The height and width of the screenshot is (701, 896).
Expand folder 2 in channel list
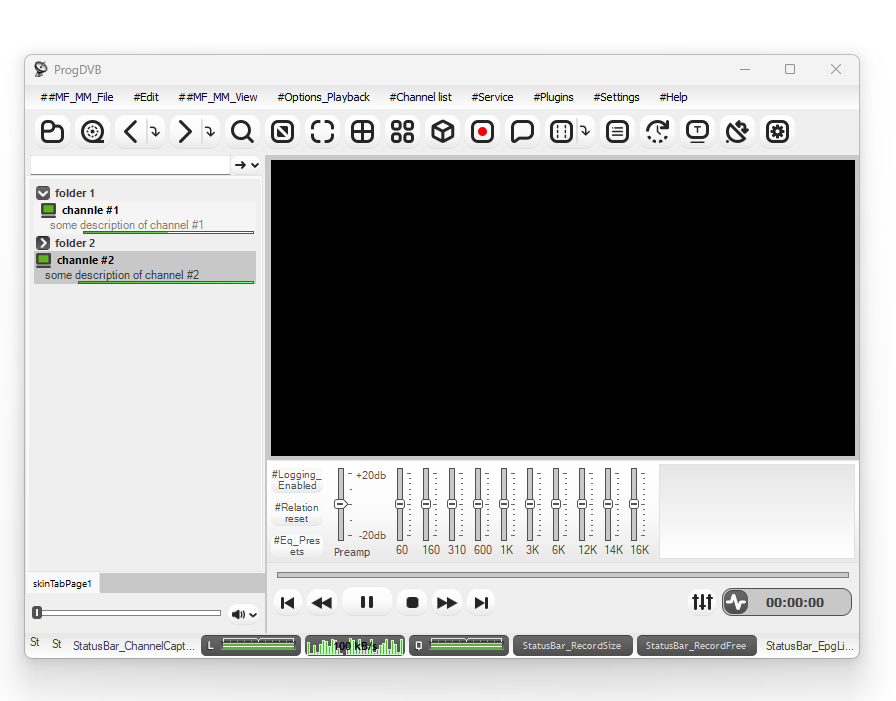[x=43, y=243]
